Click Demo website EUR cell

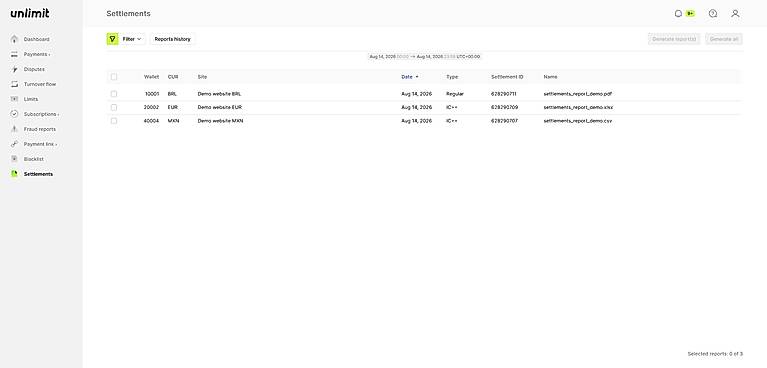click(x=220, y=107)
